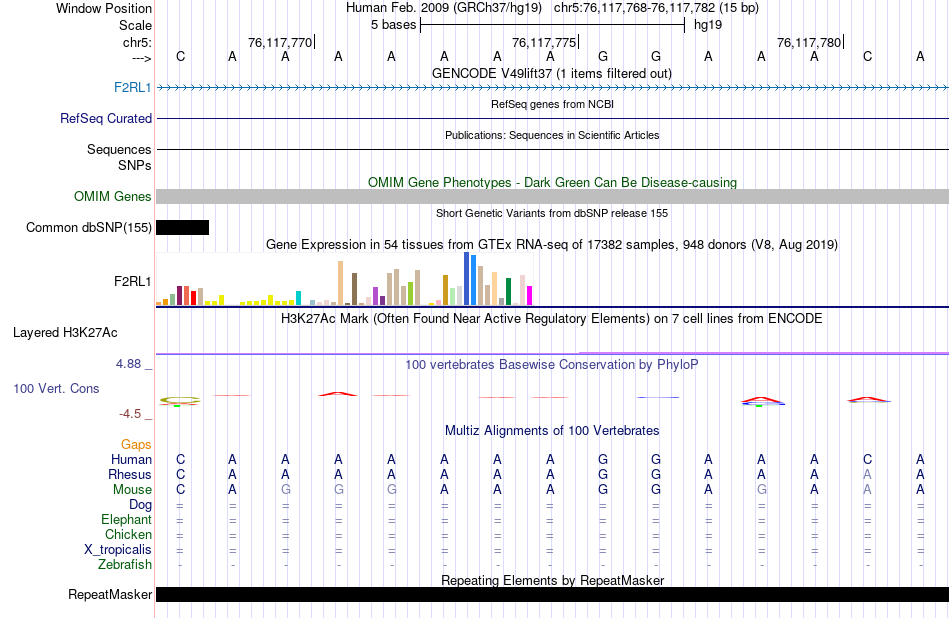The width and height of the screenshot is (950, 618).
Task: Click the black RepeatMasker element bar
Action: [x=552, y=594]
